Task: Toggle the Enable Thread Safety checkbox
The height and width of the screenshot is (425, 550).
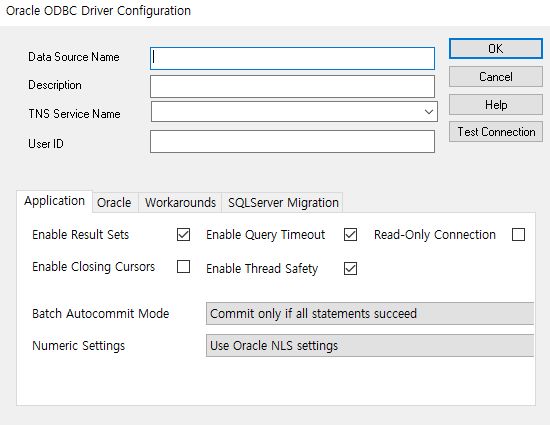Action: click(x=350, y=269)
